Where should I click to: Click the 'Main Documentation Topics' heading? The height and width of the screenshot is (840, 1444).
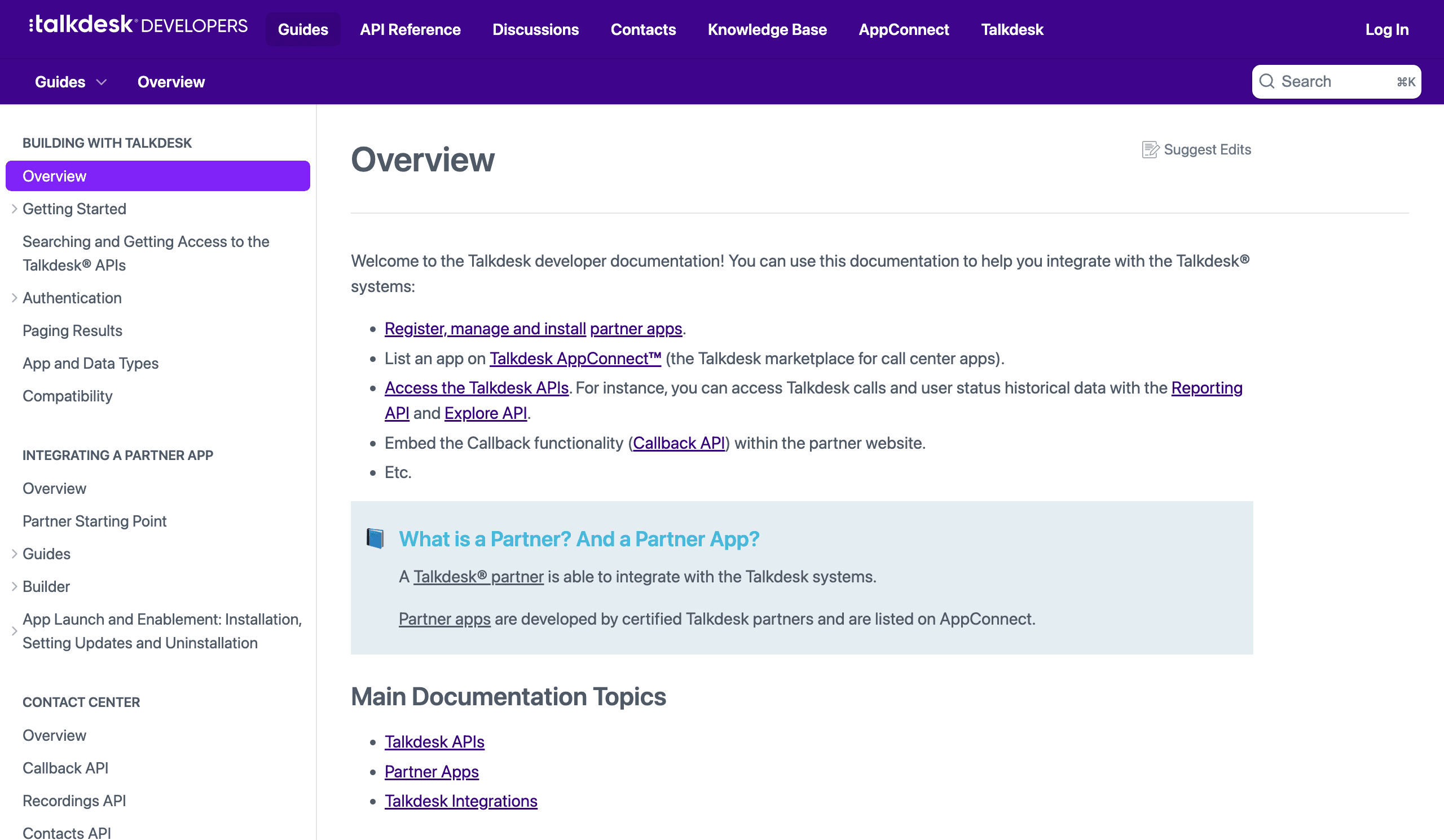pos(509,696)
